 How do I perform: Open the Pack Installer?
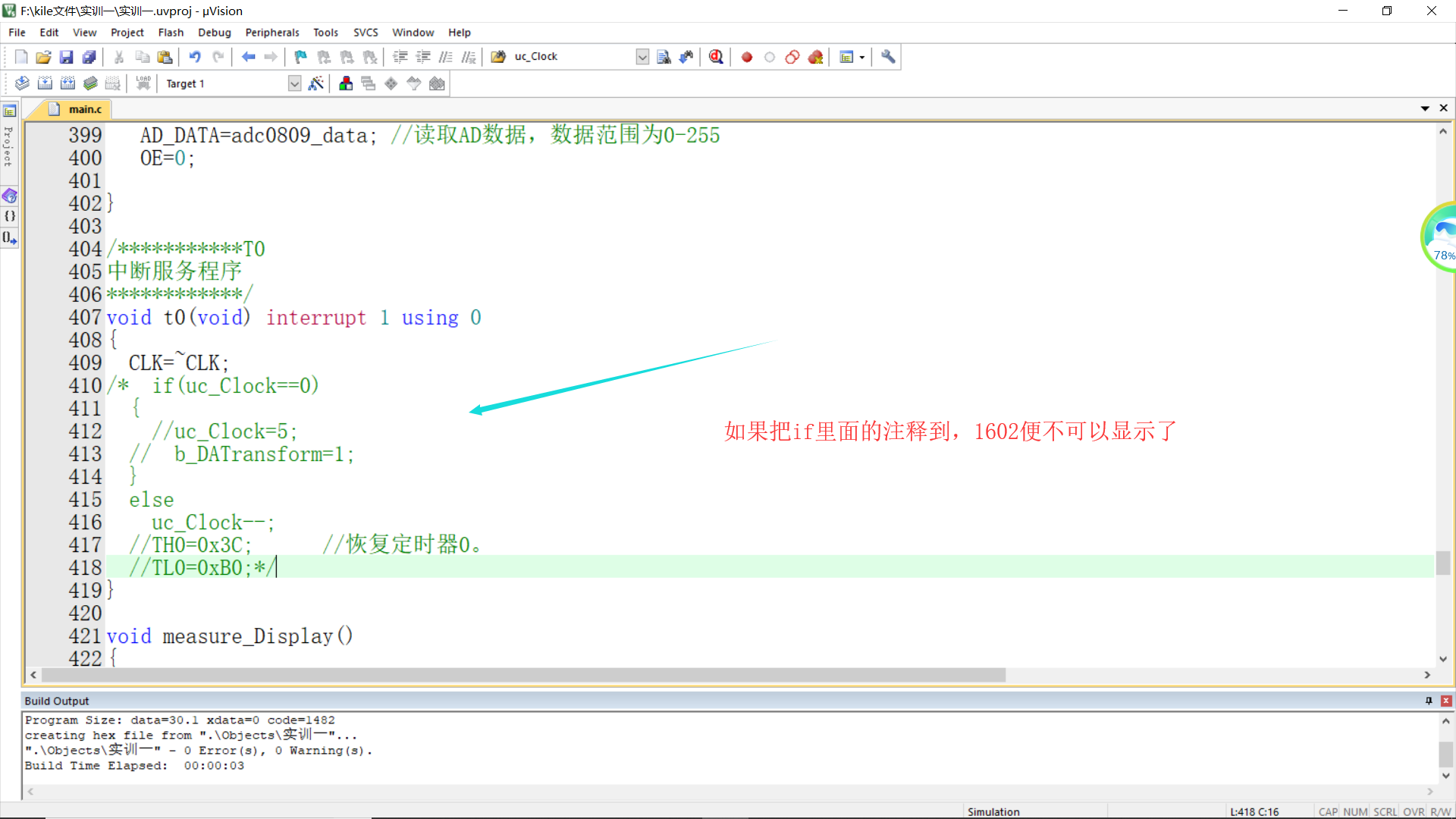(437, 83)
